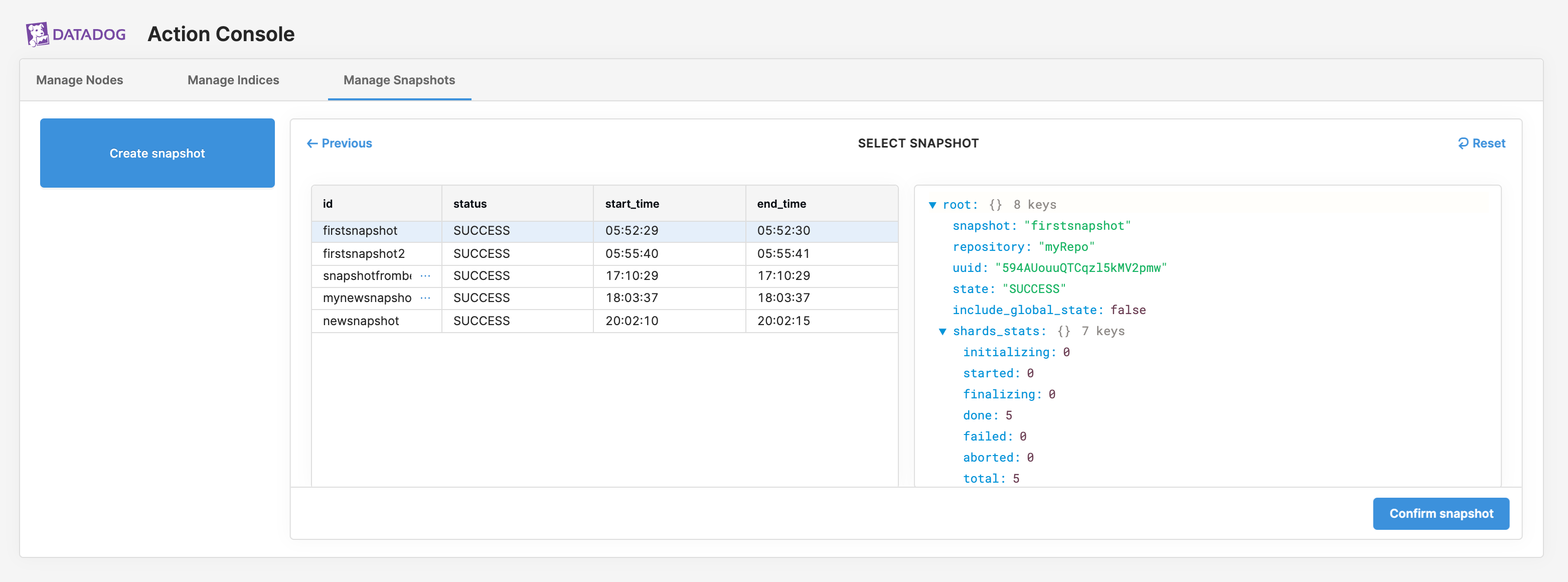The height and width of the screenshot is (582, 1568).
Task: Collapse the root node in the JSON viewer
Action: point(932,205)
